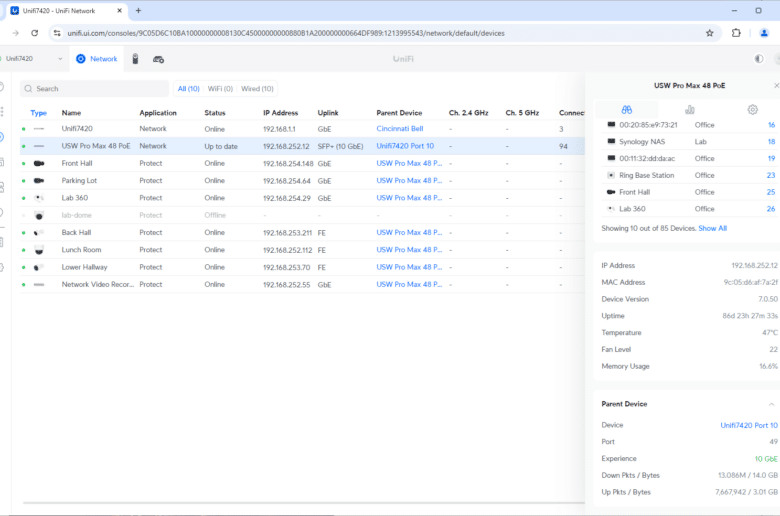The width and height of the screenshot is (780, 516).
Task: Click Show All devices link
Action: tap(712, 228)
